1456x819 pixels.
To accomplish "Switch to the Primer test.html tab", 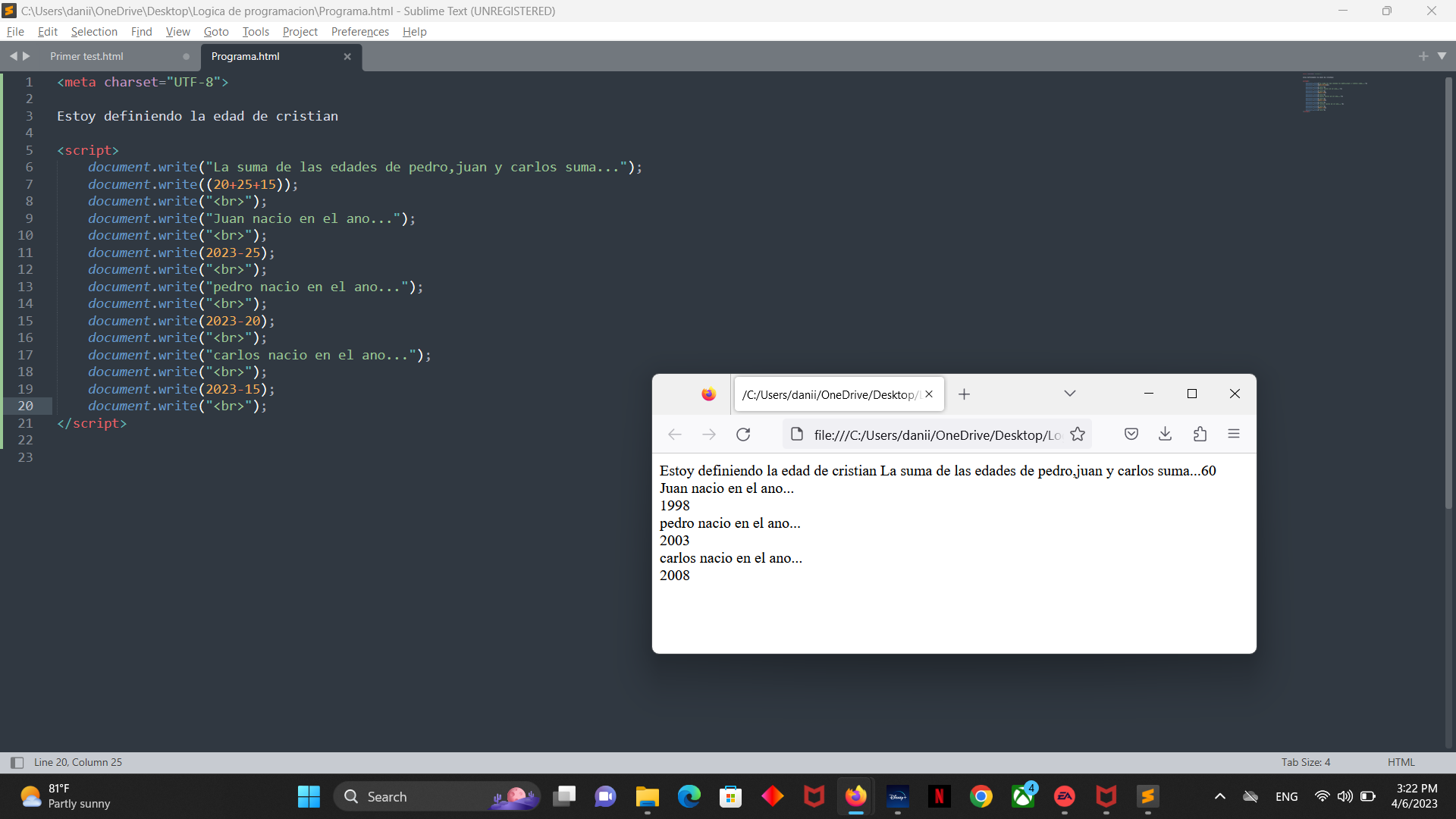I will point(86,56).
